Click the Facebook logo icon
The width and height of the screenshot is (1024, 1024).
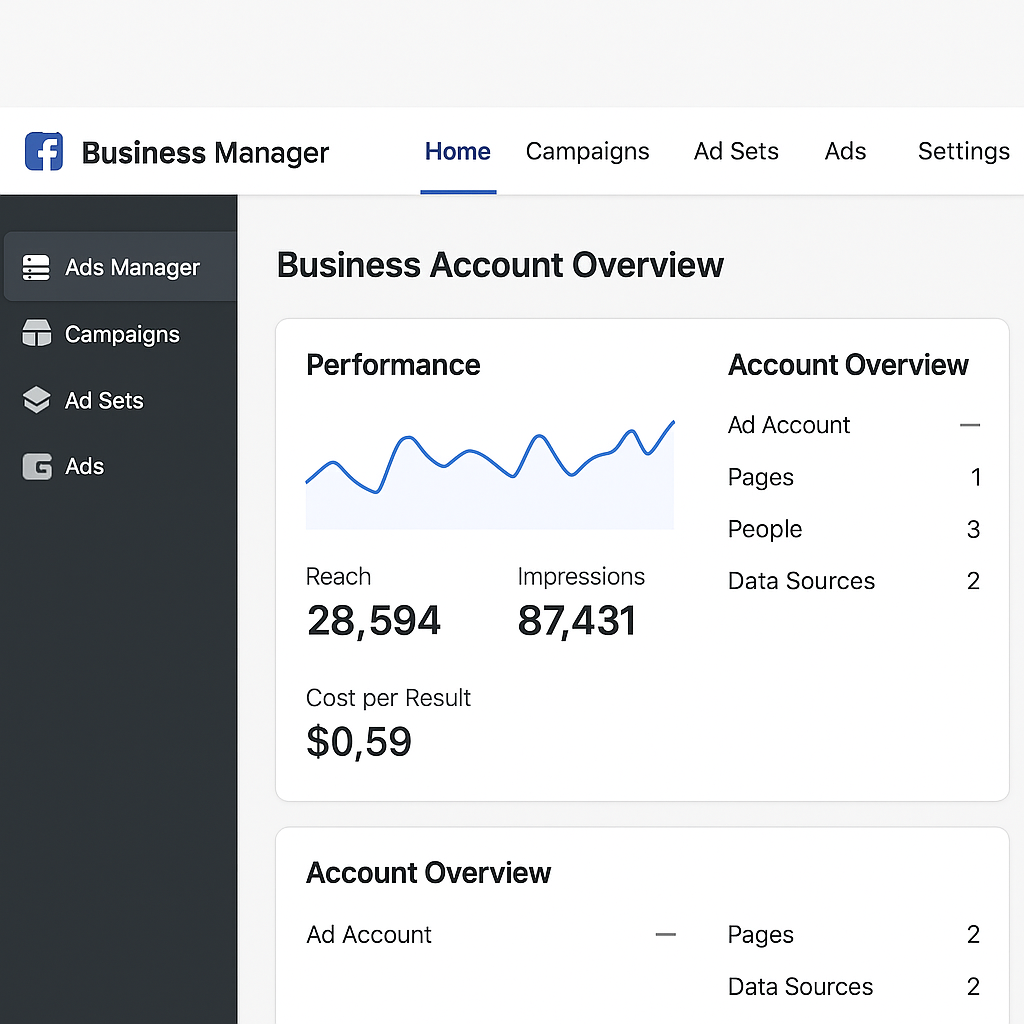[x=44, y=152]
